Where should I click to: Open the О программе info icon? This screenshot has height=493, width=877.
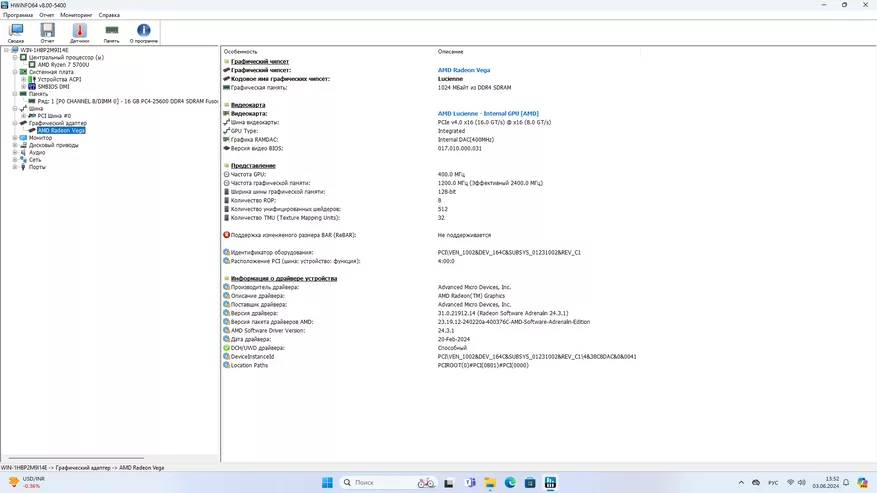tap(143, 33)
